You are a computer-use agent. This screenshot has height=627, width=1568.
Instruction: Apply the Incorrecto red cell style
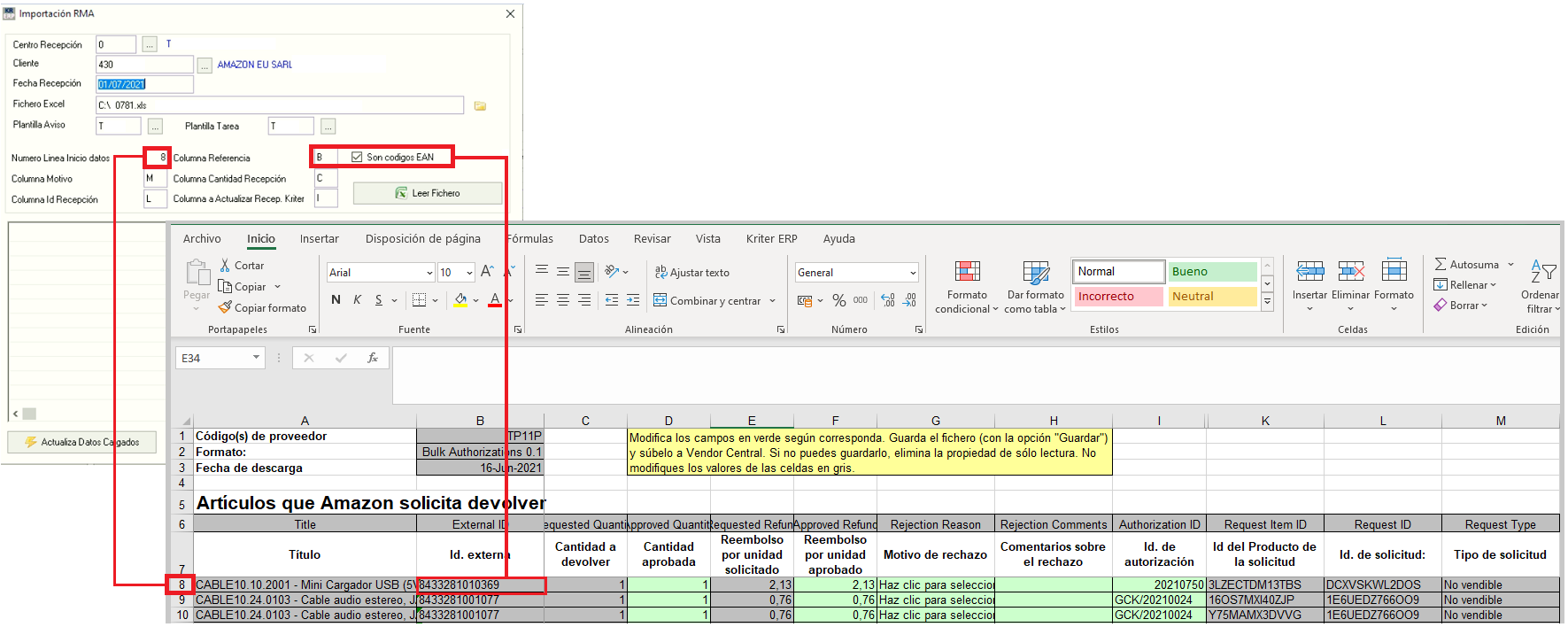(1119, 296)
